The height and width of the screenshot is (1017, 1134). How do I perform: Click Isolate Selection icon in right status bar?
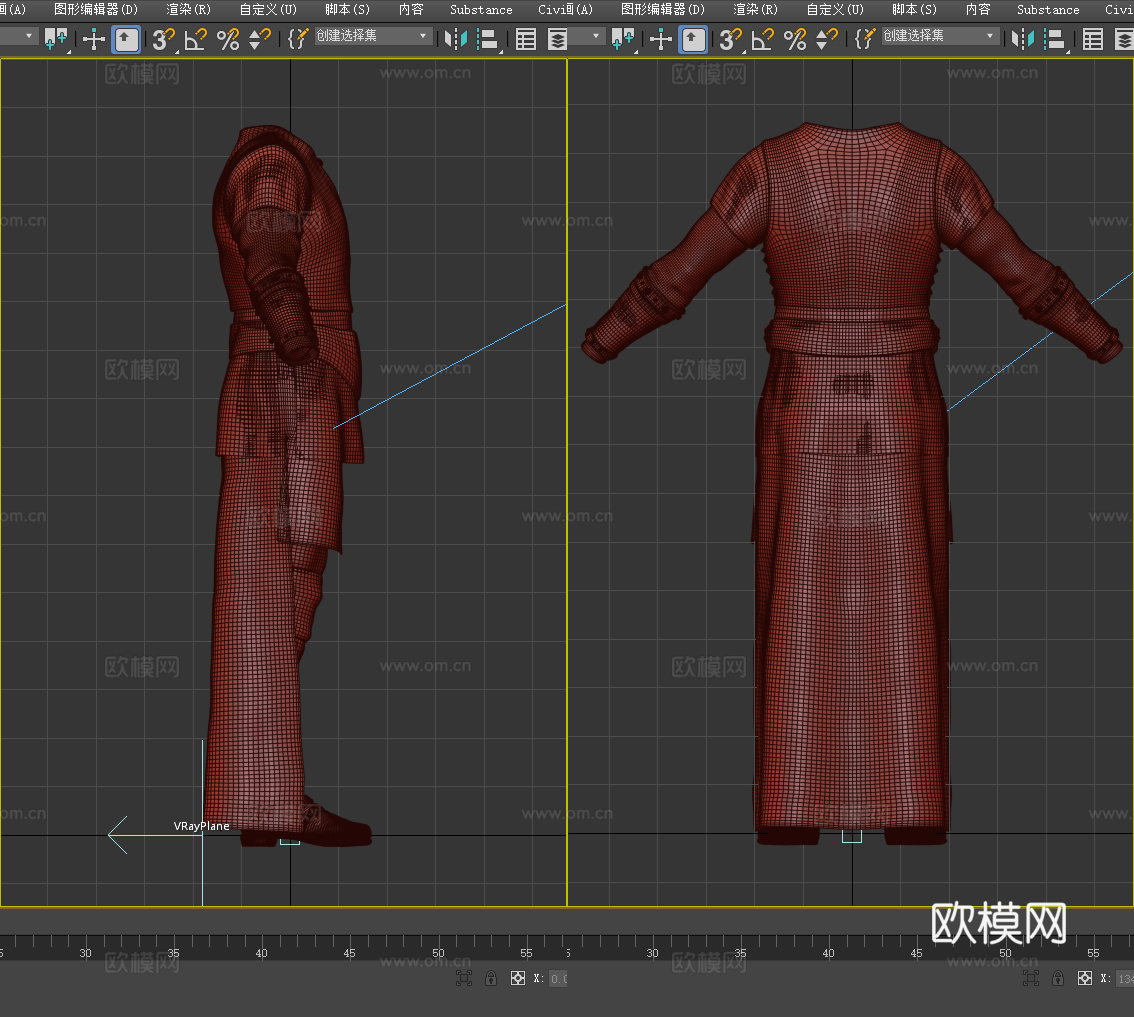point(1031,979)
